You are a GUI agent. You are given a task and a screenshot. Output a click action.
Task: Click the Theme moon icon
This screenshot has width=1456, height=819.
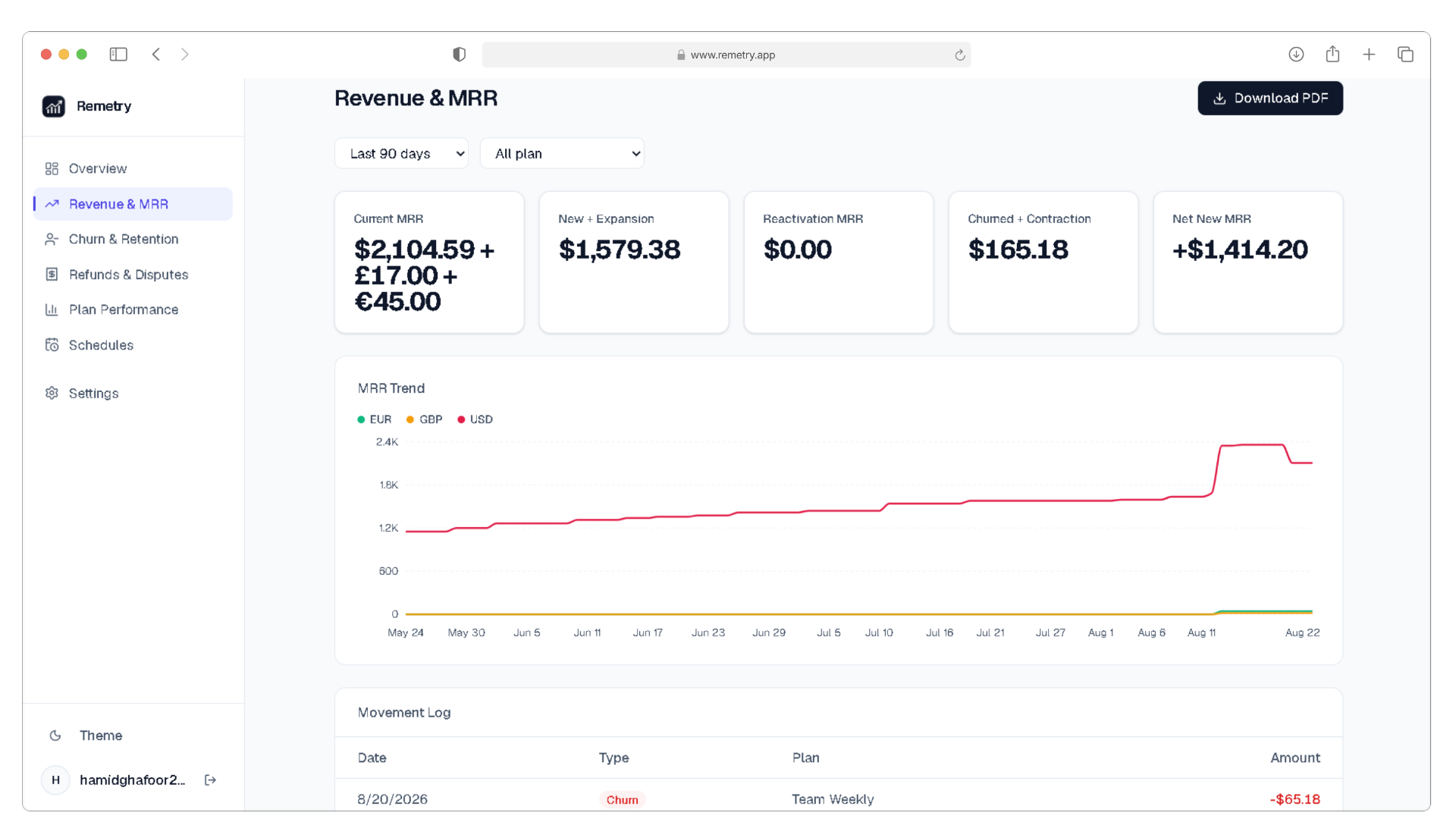tap(55, 736)
